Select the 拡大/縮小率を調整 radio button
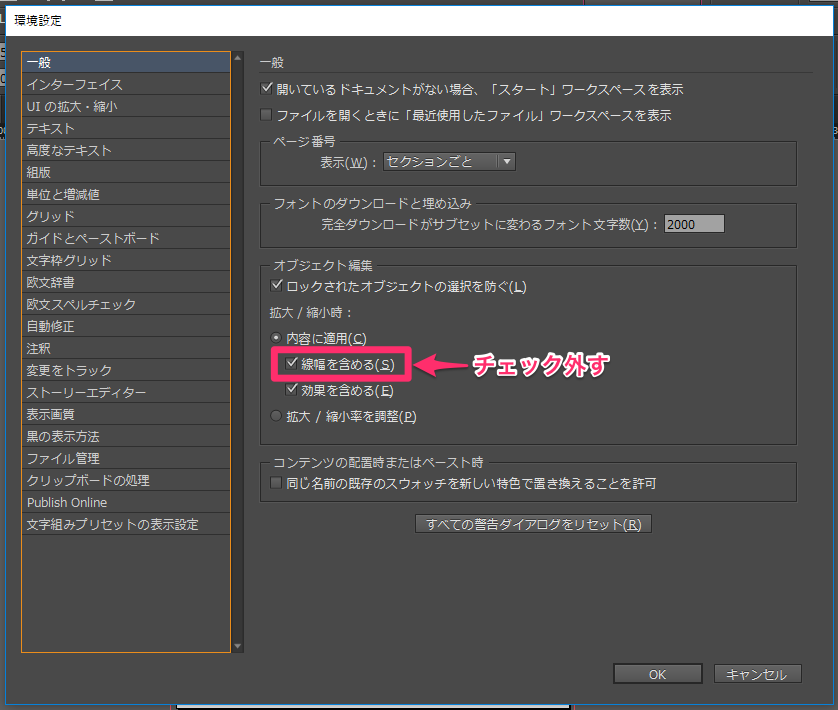Image resolution: width=838 pixels, height=710 pixels. tap(276, 415)
